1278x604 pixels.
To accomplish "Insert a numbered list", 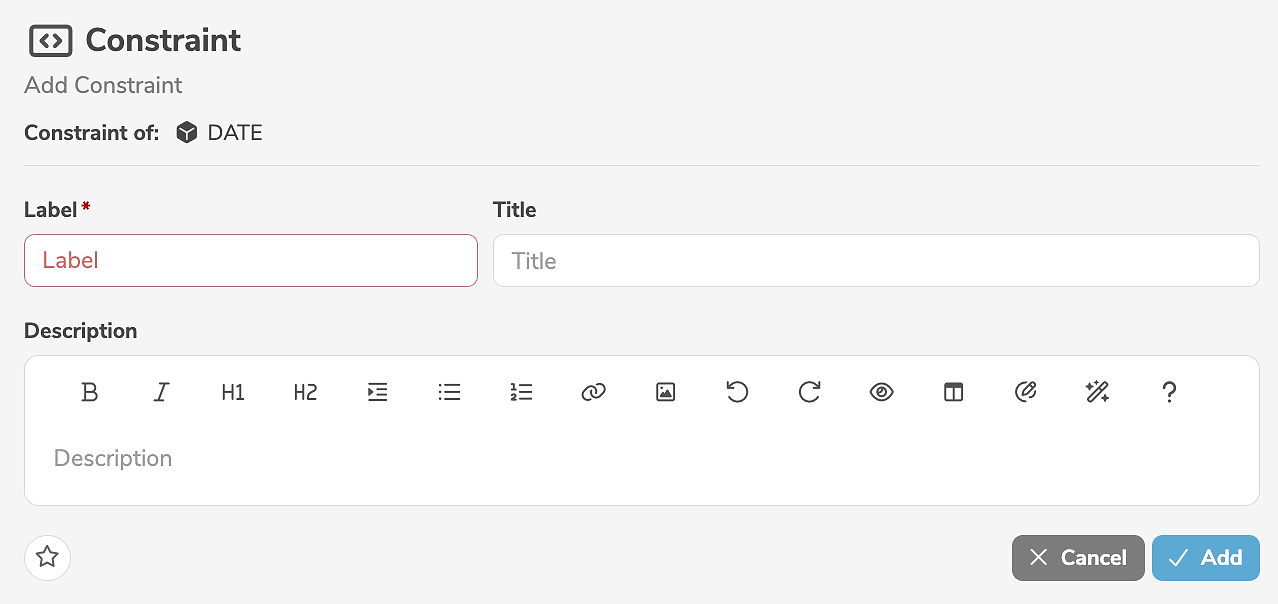I will (x=521, y=393).
